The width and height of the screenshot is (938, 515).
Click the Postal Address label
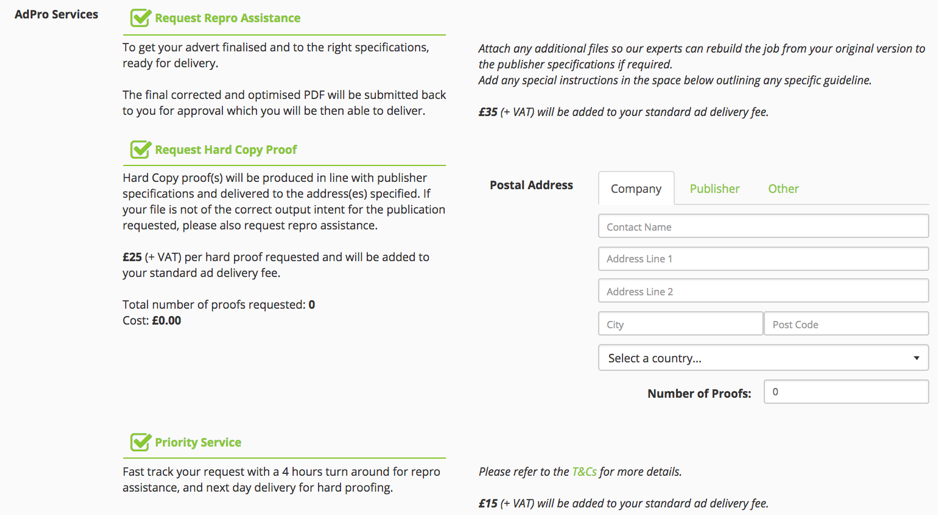(x=531, y=185)
